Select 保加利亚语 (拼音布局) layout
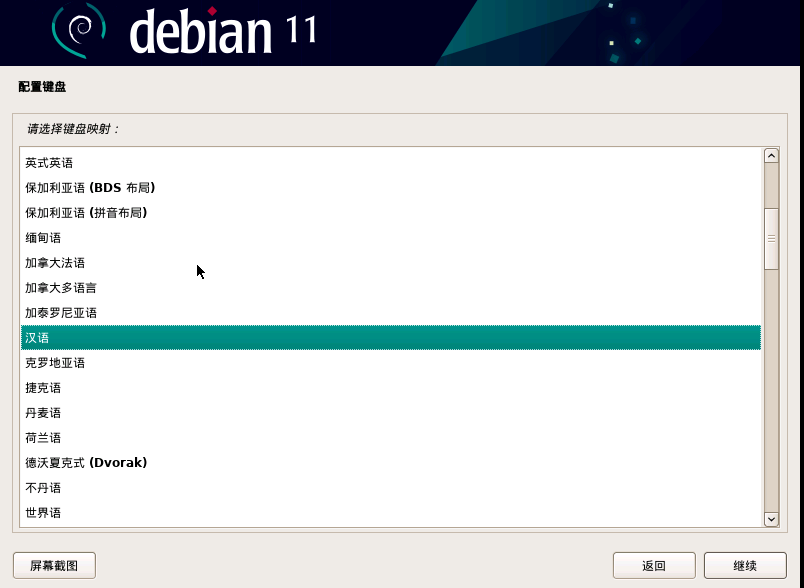804x588 pixels. click(x=391, y=213)
